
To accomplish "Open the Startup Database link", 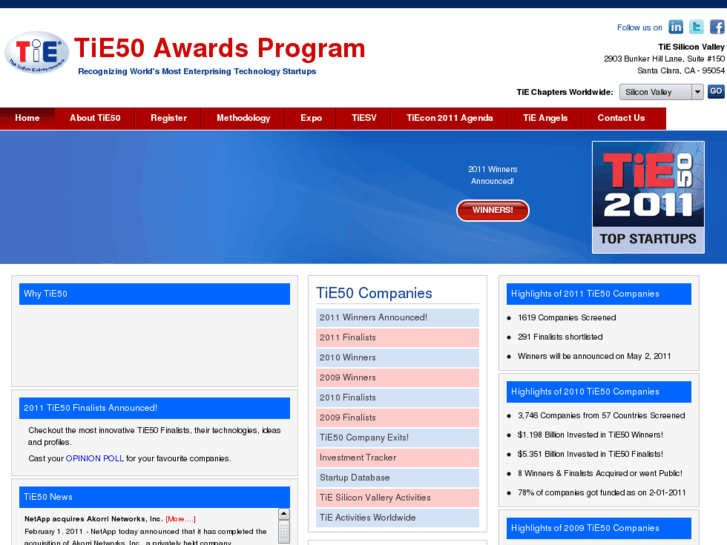I will click(397, 477).
